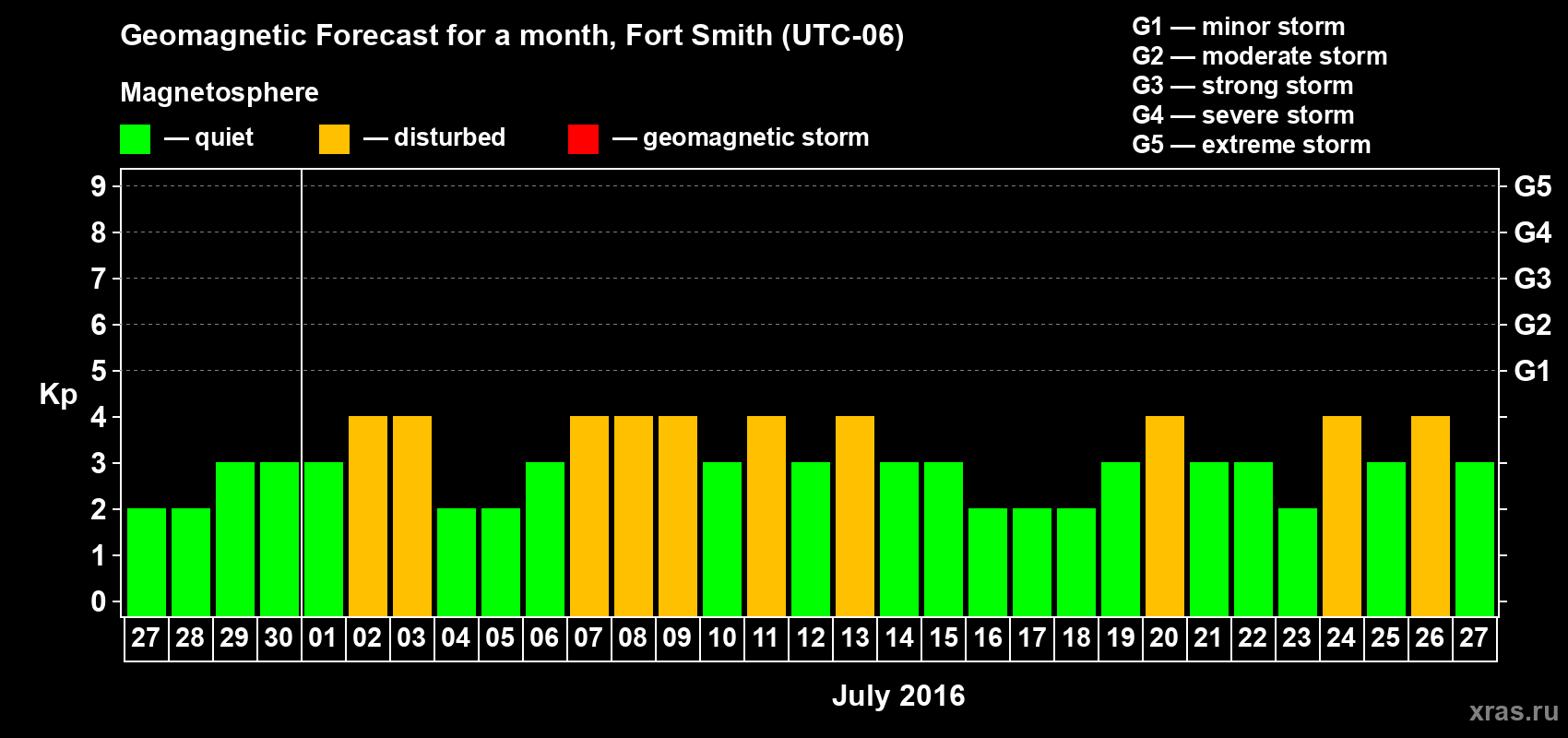Click date label 05 on the axis

point(500,638)
